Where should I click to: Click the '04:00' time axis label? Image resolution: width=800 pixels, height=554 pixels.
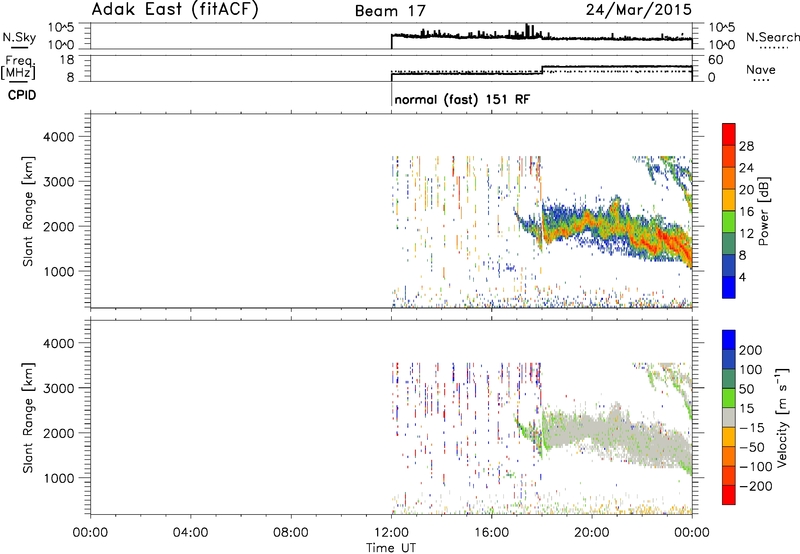coord(190,533)
